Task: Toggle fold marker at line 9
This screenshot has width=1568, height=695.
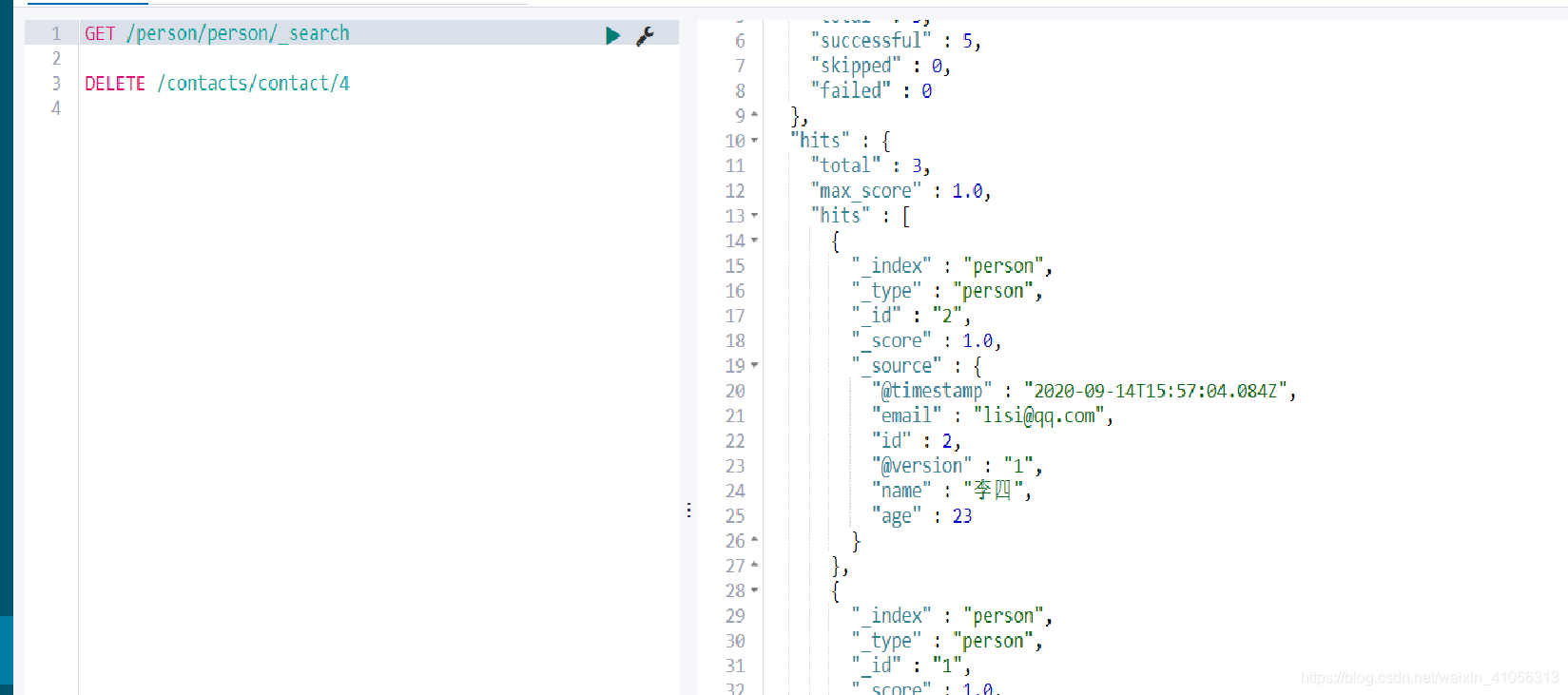Action: [755, 115]
